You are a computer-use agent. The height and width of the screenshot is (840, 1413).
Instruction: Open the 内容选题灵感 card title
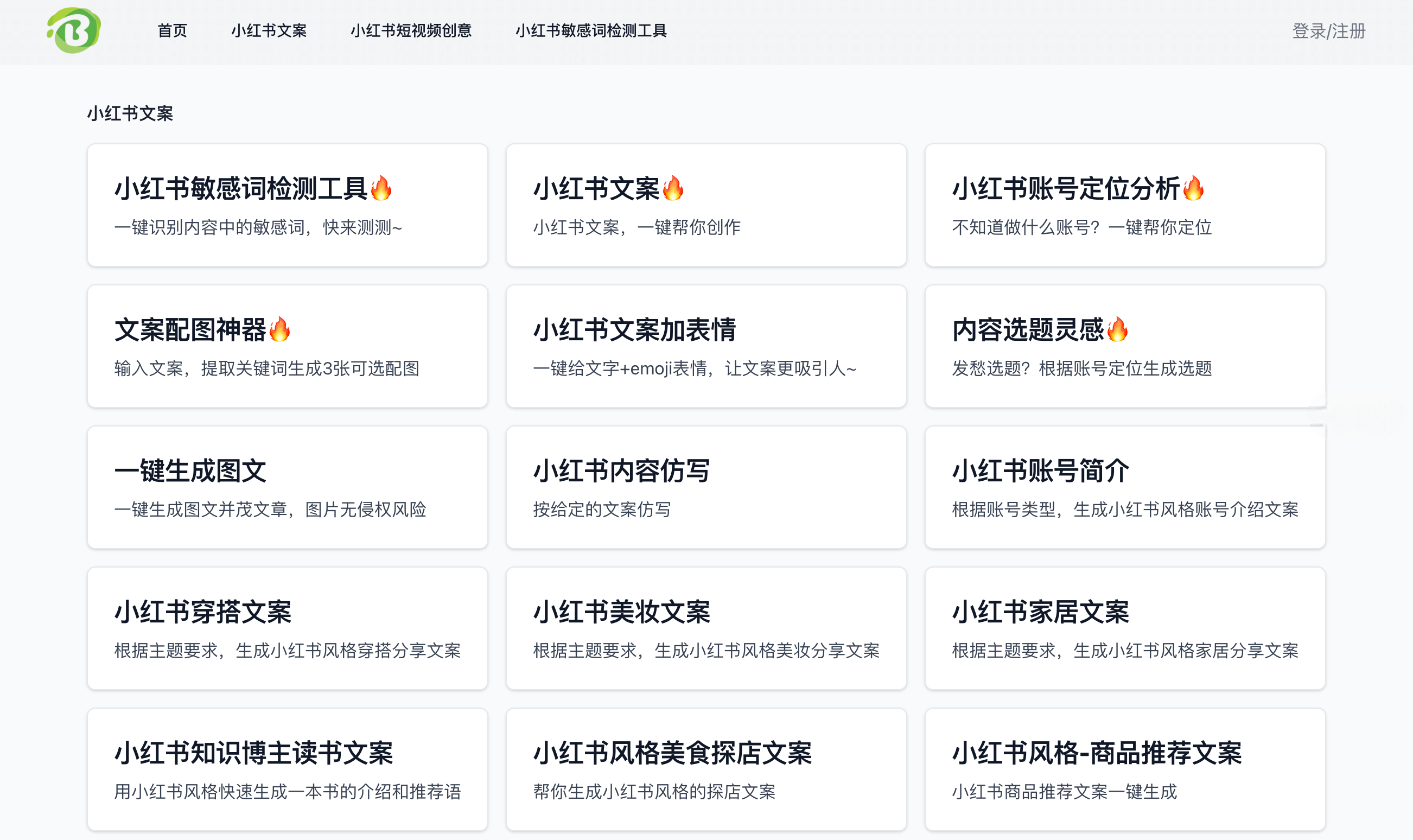(x=1028, y=329)
